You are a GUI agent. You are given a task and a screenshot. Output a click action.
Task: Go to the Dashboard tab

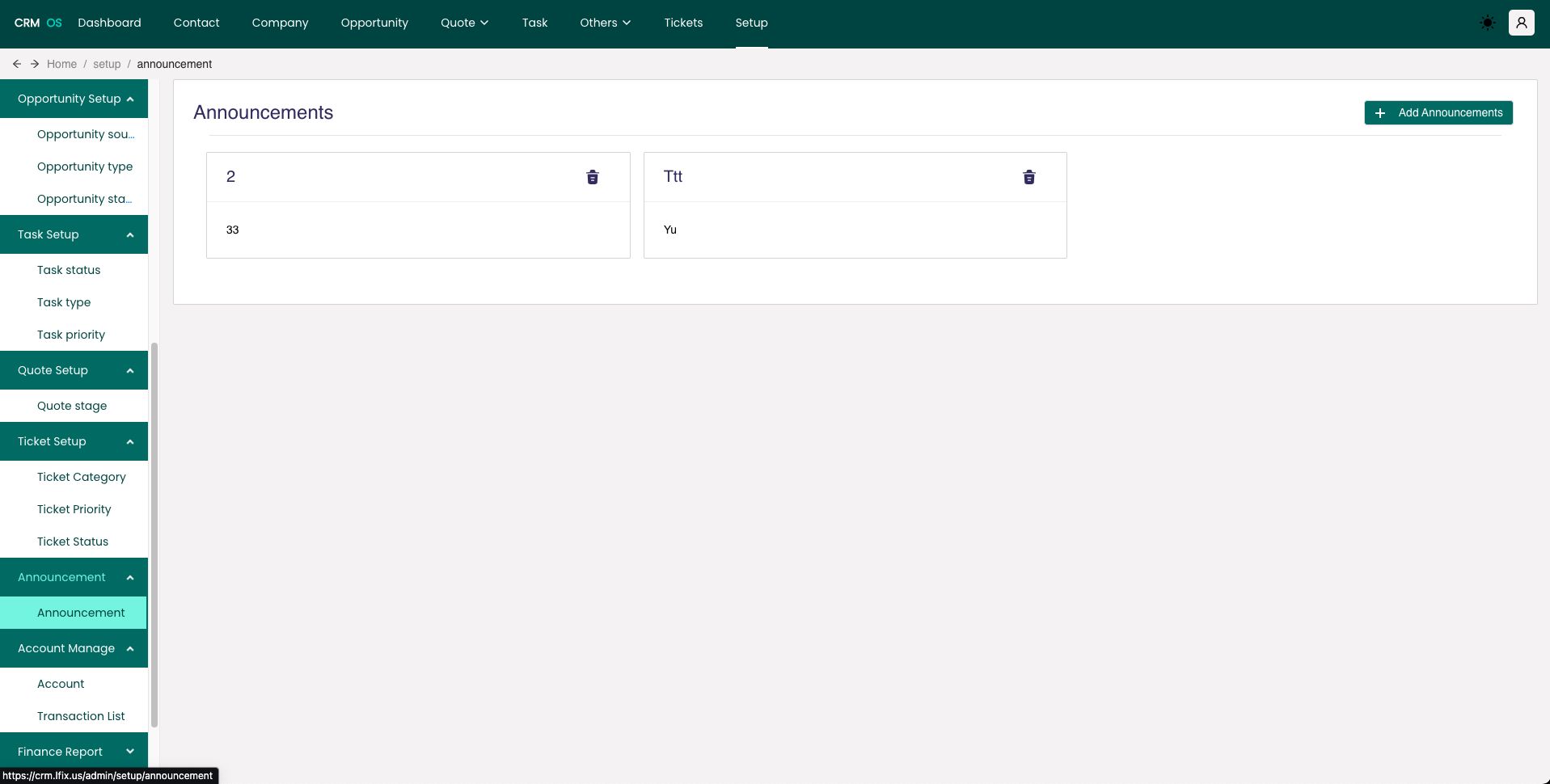tap(109, 23)
